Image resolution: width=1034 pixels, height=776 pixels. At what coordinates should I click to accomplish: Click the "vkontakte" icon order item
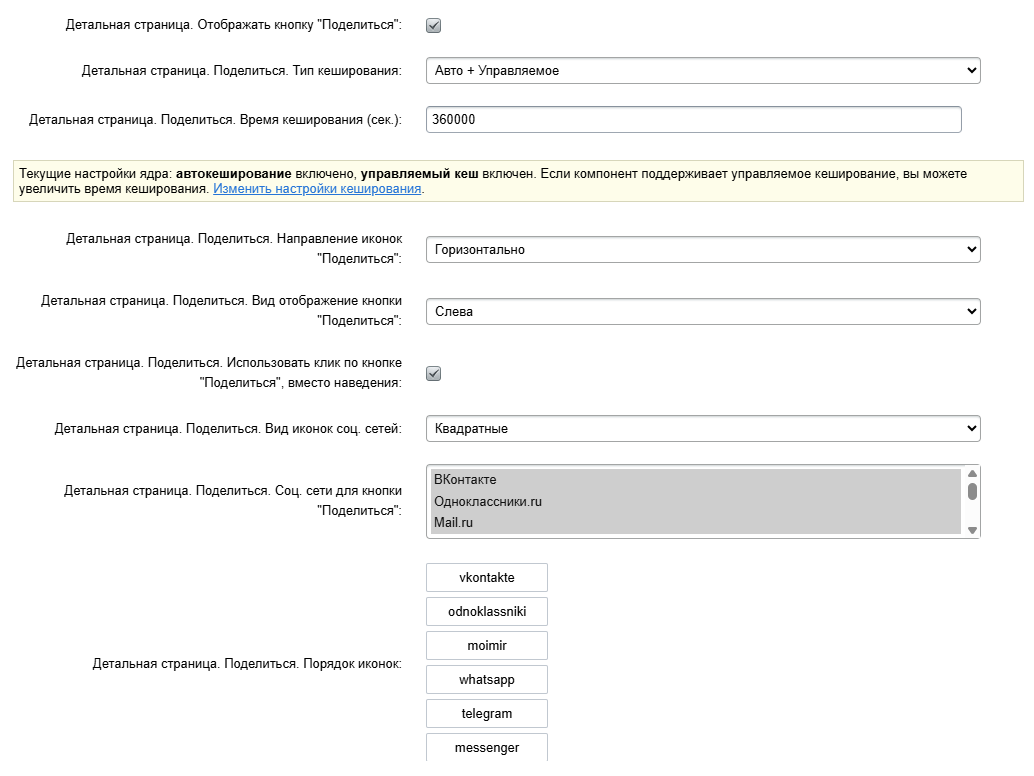pyautogui.click(x=487, y=577)
